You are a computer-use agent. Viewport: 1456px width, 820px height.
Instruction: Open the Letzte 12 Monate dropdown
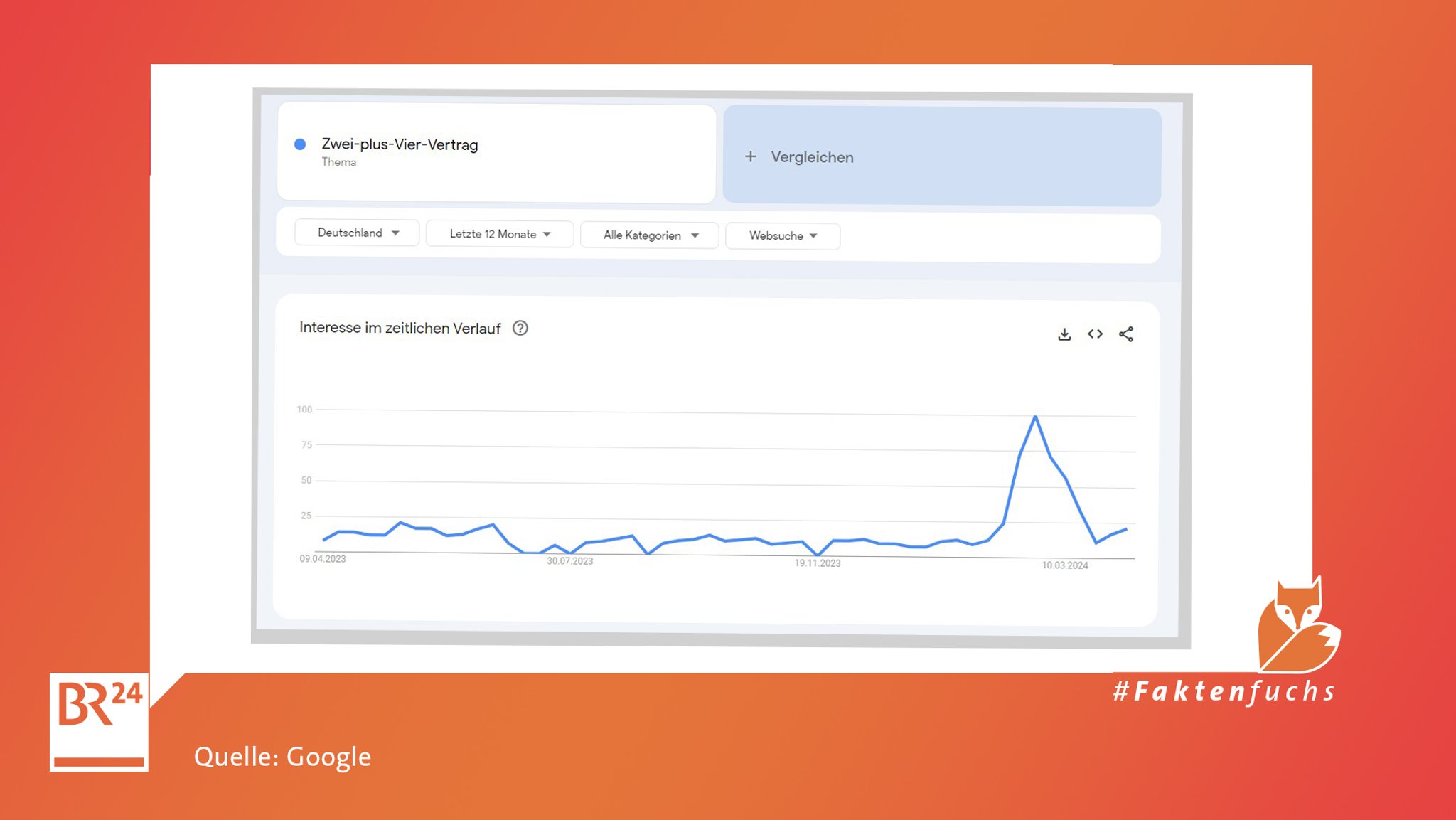pos(500,234)
